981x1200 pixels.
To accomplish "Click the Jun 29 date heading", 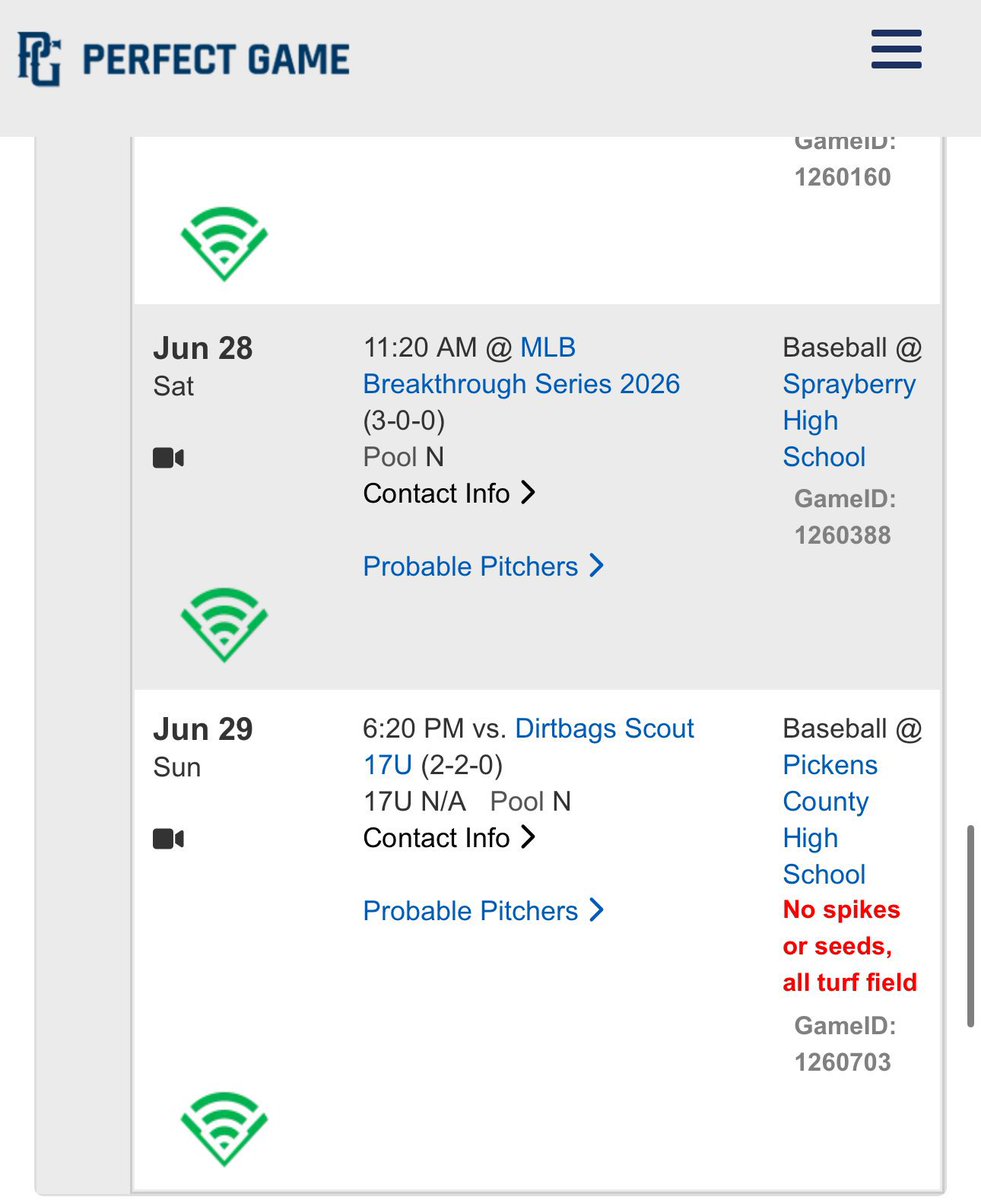I will pyautogui.click(x=203, y=729).
